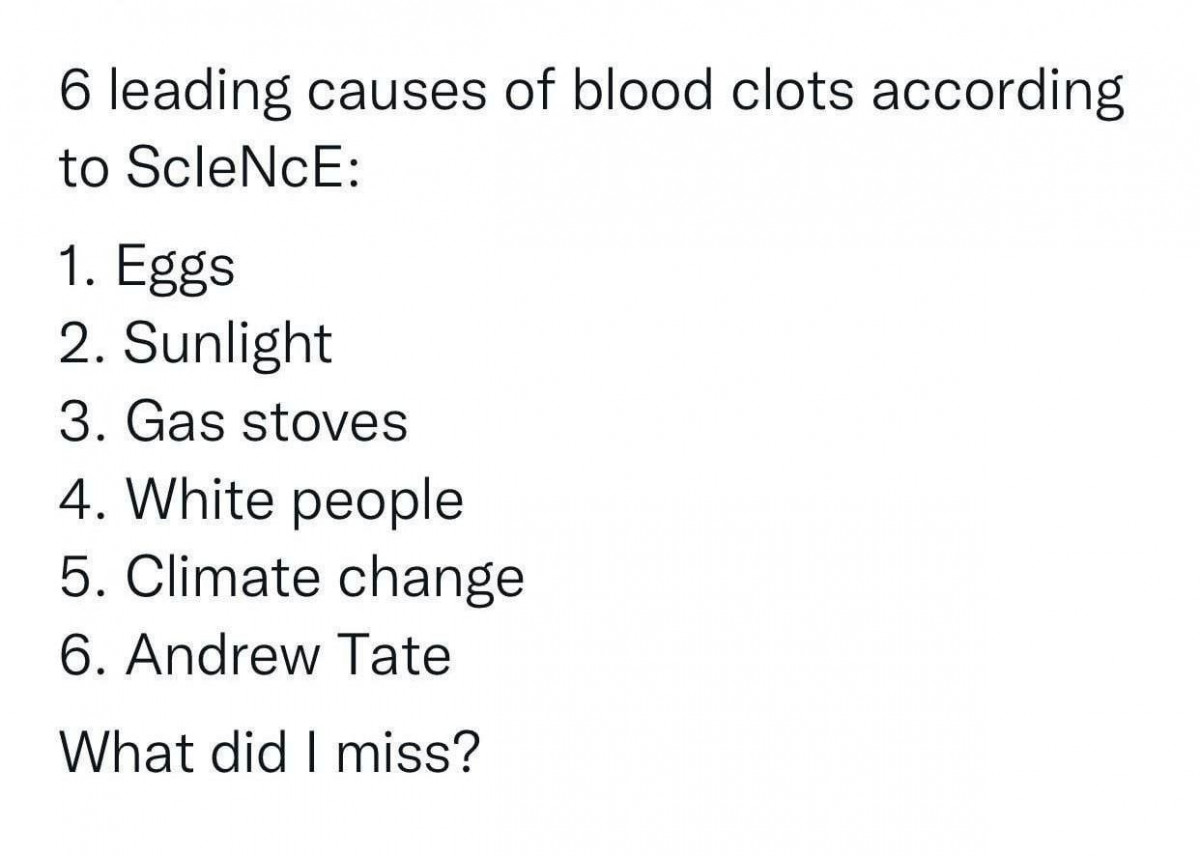Select list item 1, Eggs
This screenshot has width=1200, height=856.
(x=147, y=267)
